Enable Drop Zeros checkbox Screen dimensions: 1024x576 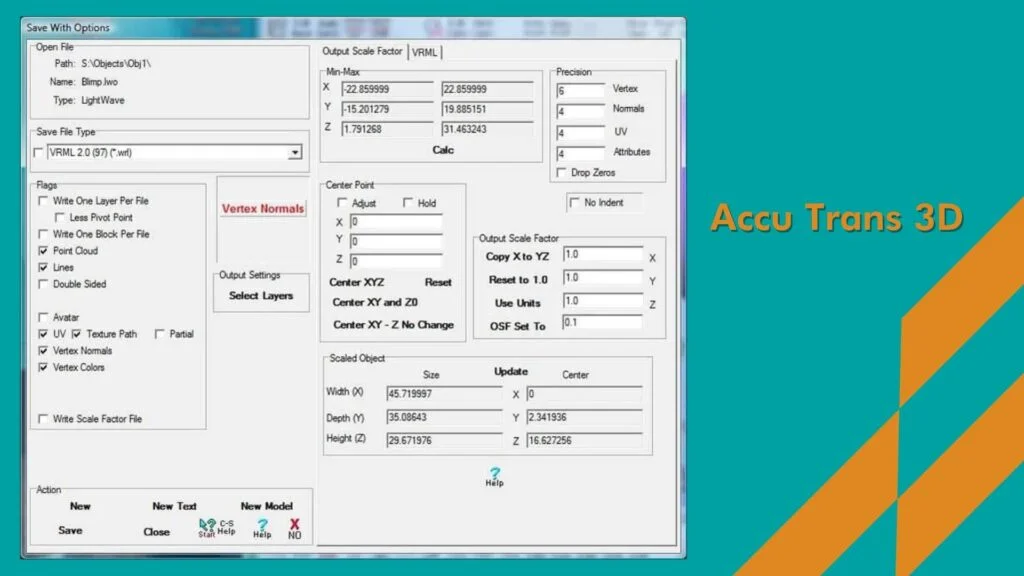pos(561,172)
